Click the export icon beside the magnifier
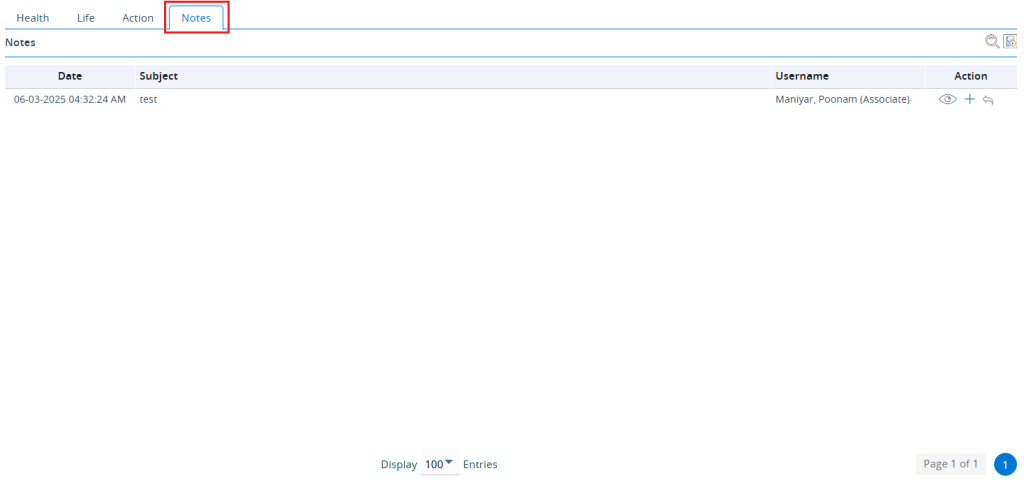Screen dimensions: 1024x494 coord(1010,42)
